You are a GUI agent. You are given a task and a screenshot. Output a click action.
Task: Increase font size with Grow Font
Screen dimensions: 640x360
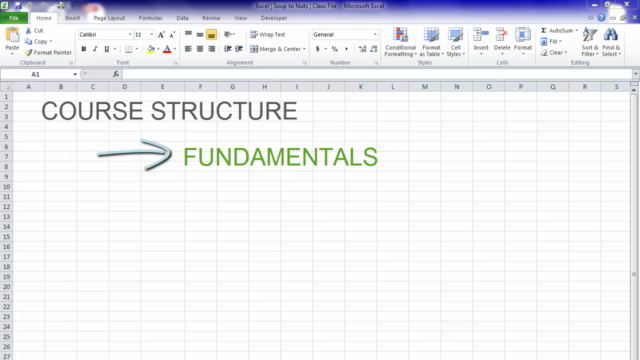[161, 35]
